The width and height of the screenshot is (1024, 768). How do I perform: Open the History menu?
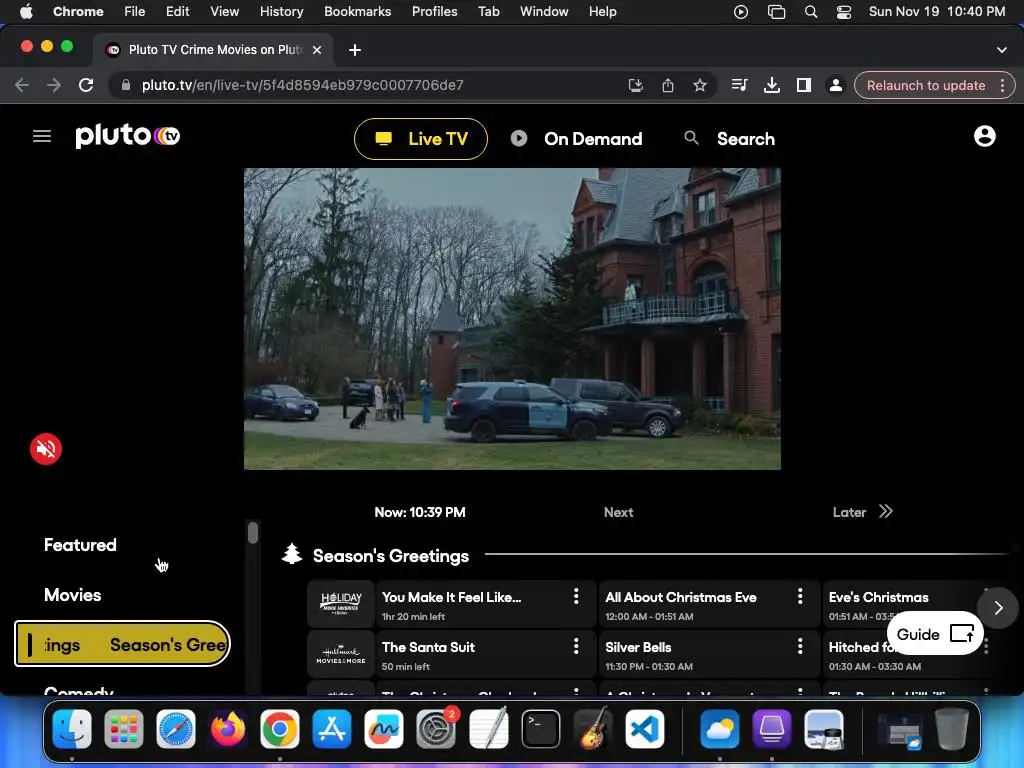point(281,11)
